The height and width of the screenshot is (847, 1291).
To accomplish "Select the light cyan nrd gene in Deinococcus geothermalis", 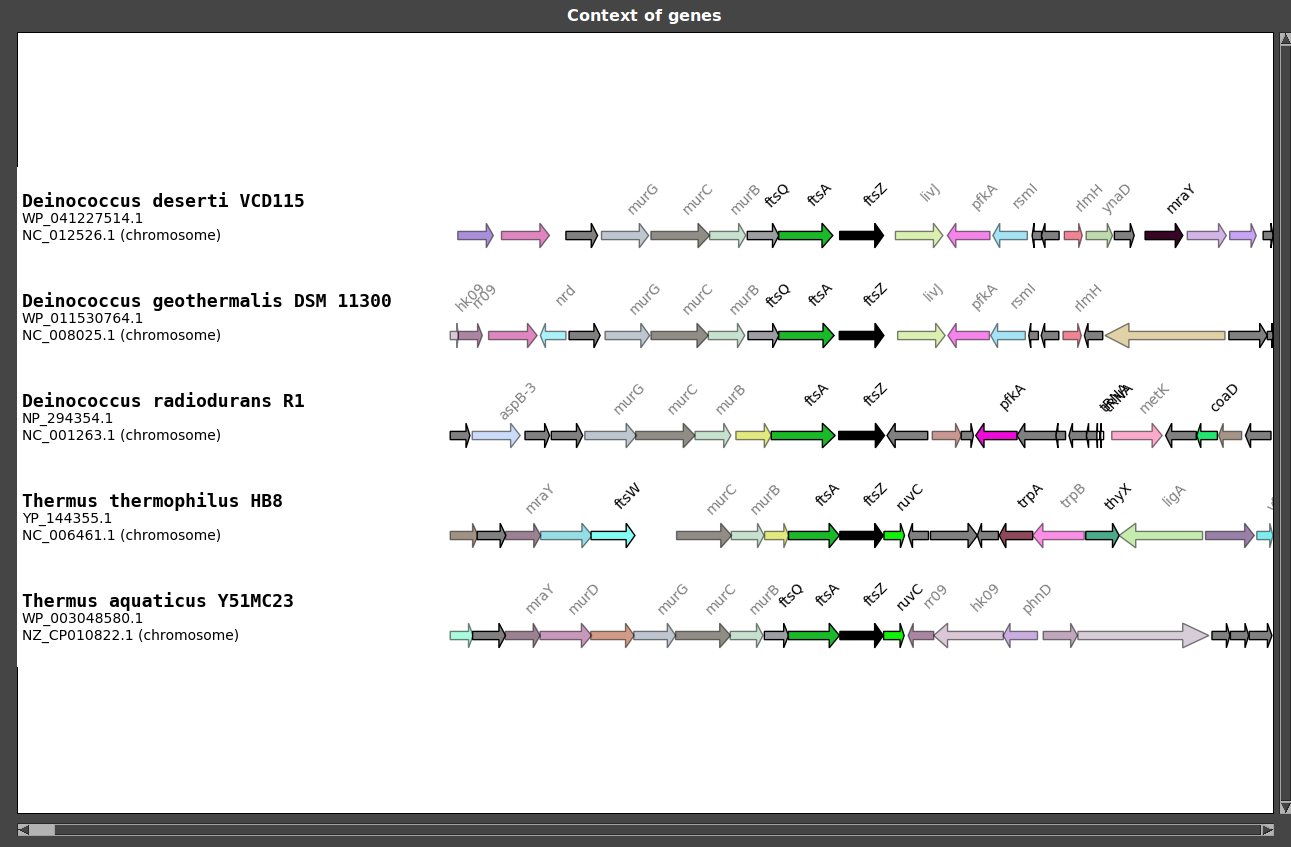I will [x=553, y=335].
